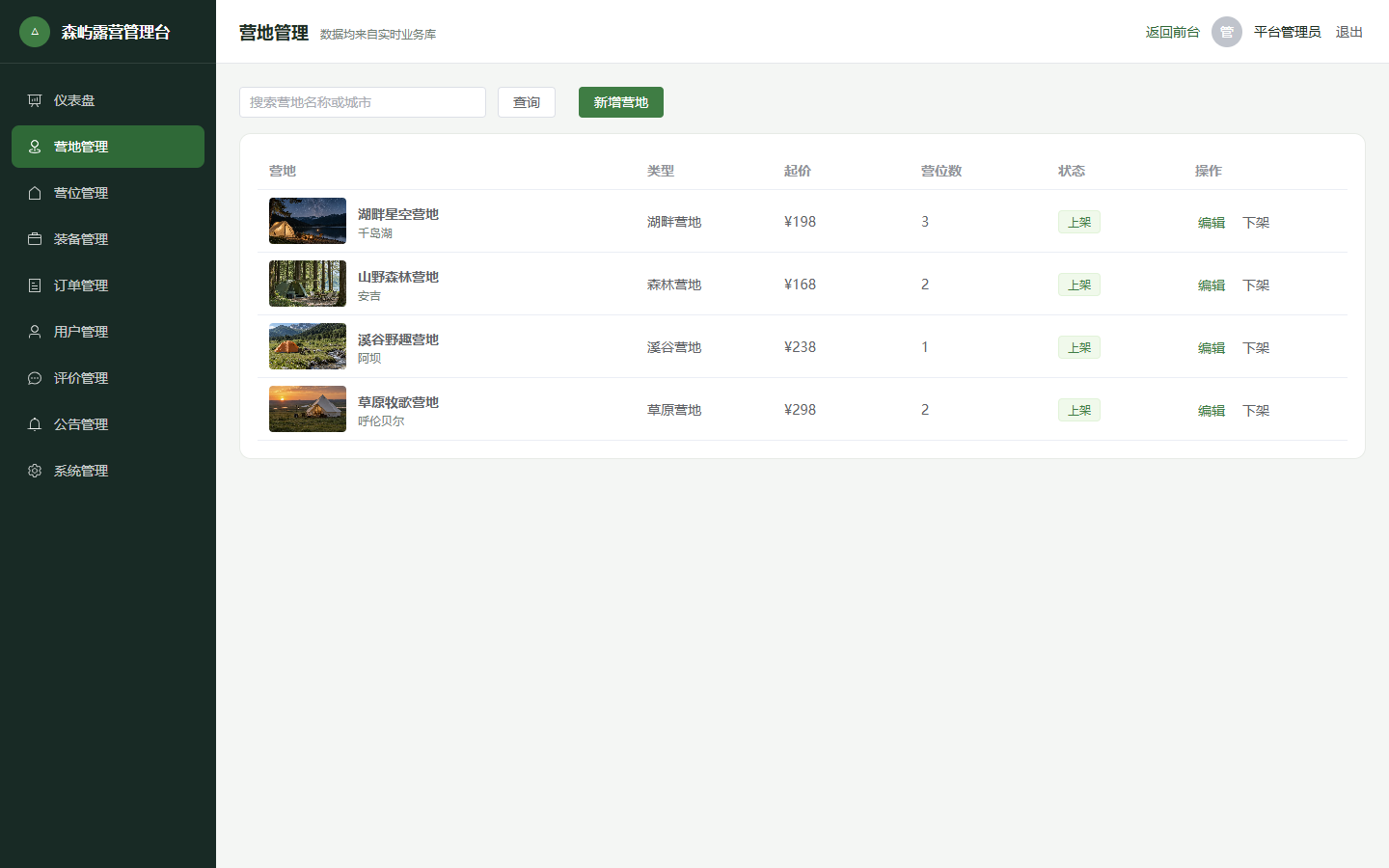Select the 公告管理 bell icon
The width and height of the screenshot is (1389, 868).
point(35,424)
